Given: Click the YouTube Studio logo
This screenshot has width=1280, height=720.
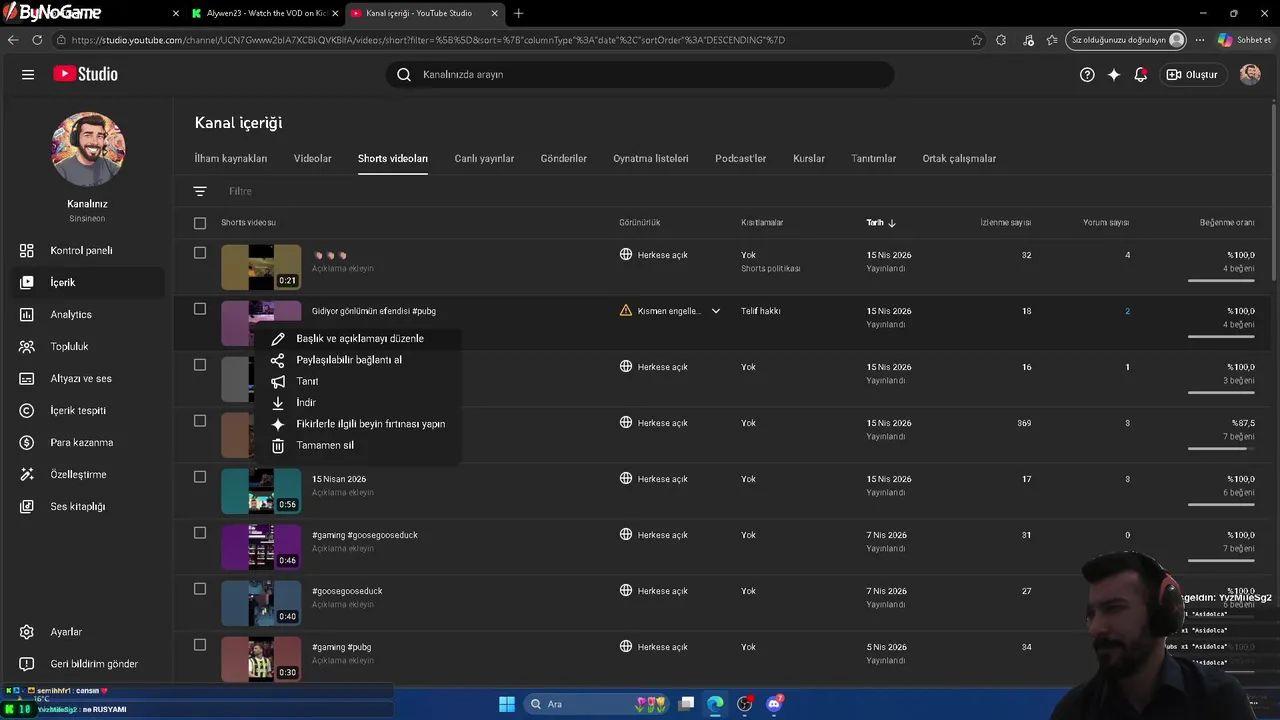Looking at the screenshot, I should click(85, 74).
